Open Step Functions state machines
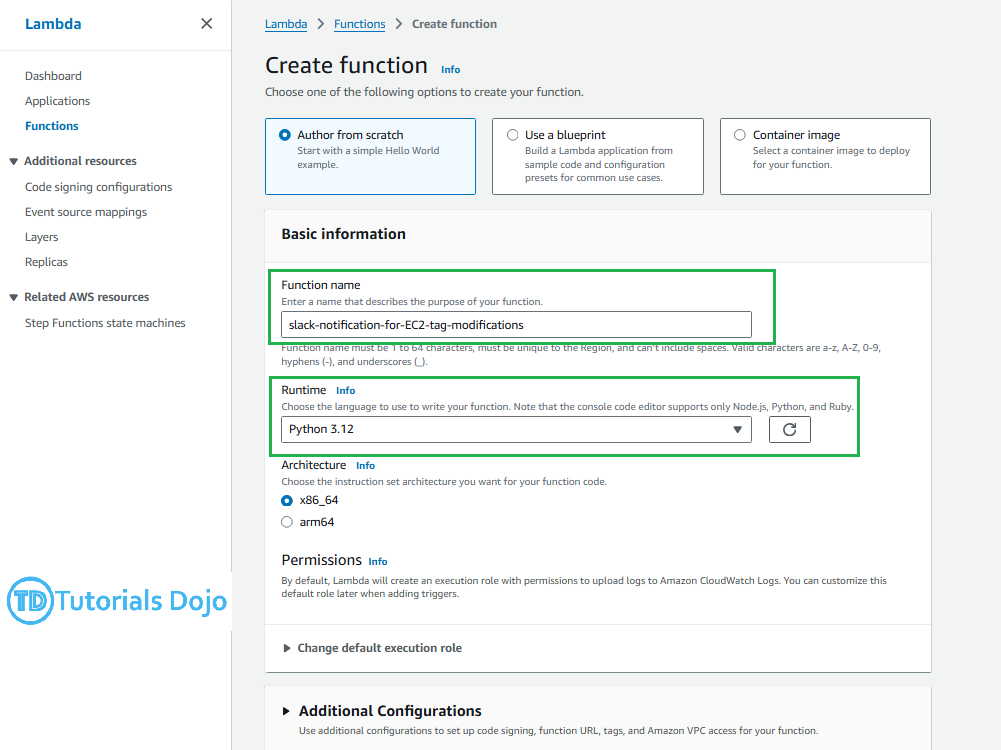Viewport: 1001px width, 750px height. (x=105, y=323)
